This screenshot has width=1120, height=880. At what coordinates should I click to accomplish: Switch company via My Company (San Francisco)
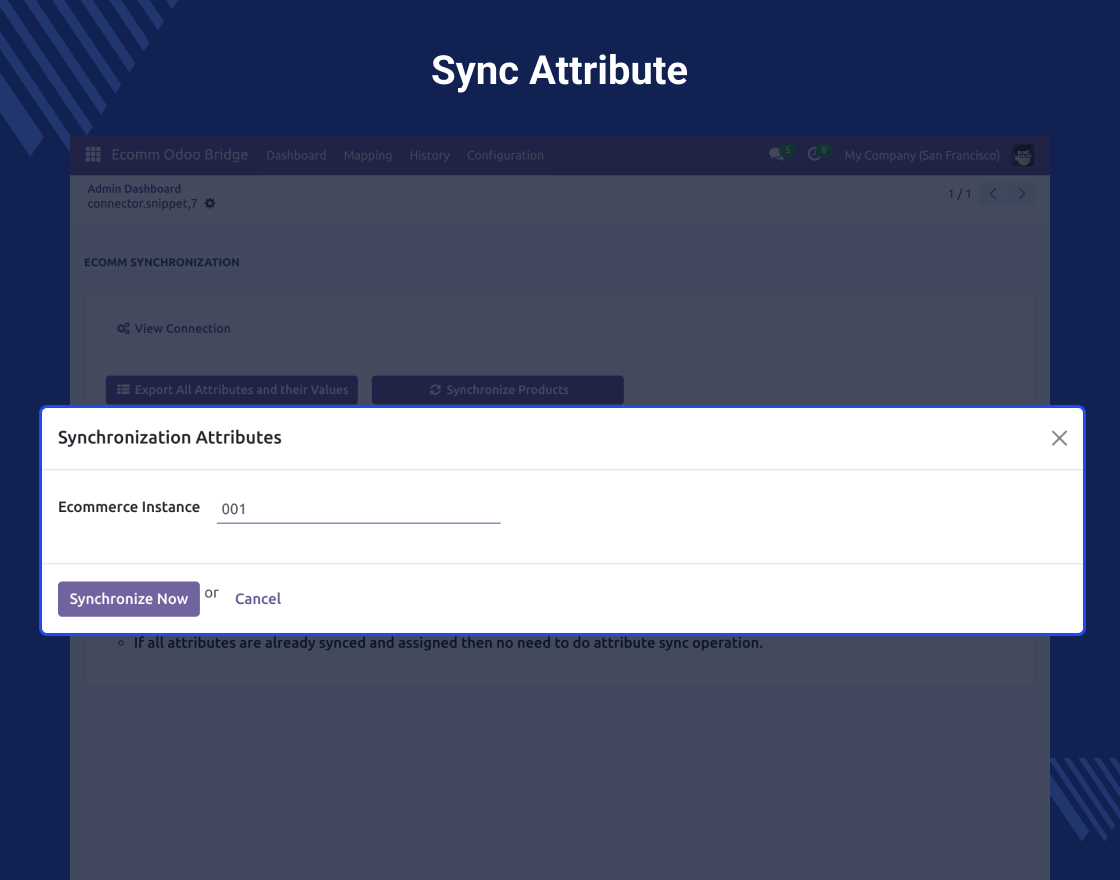point(922,155)
